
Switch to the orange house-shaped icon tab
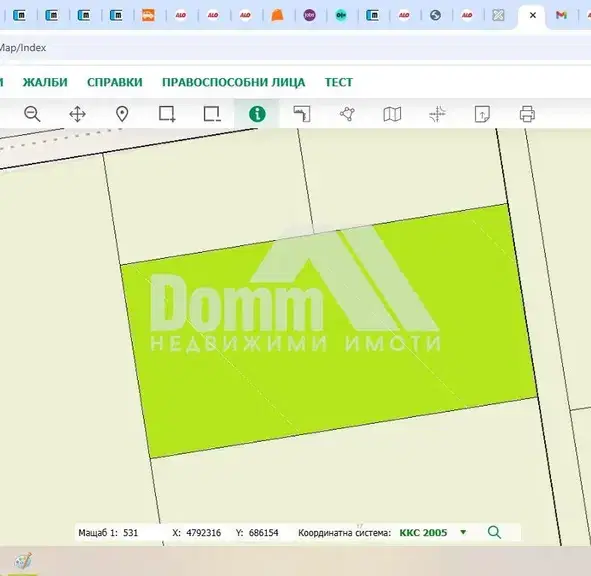pyautogui.click(x=277, y=15)
